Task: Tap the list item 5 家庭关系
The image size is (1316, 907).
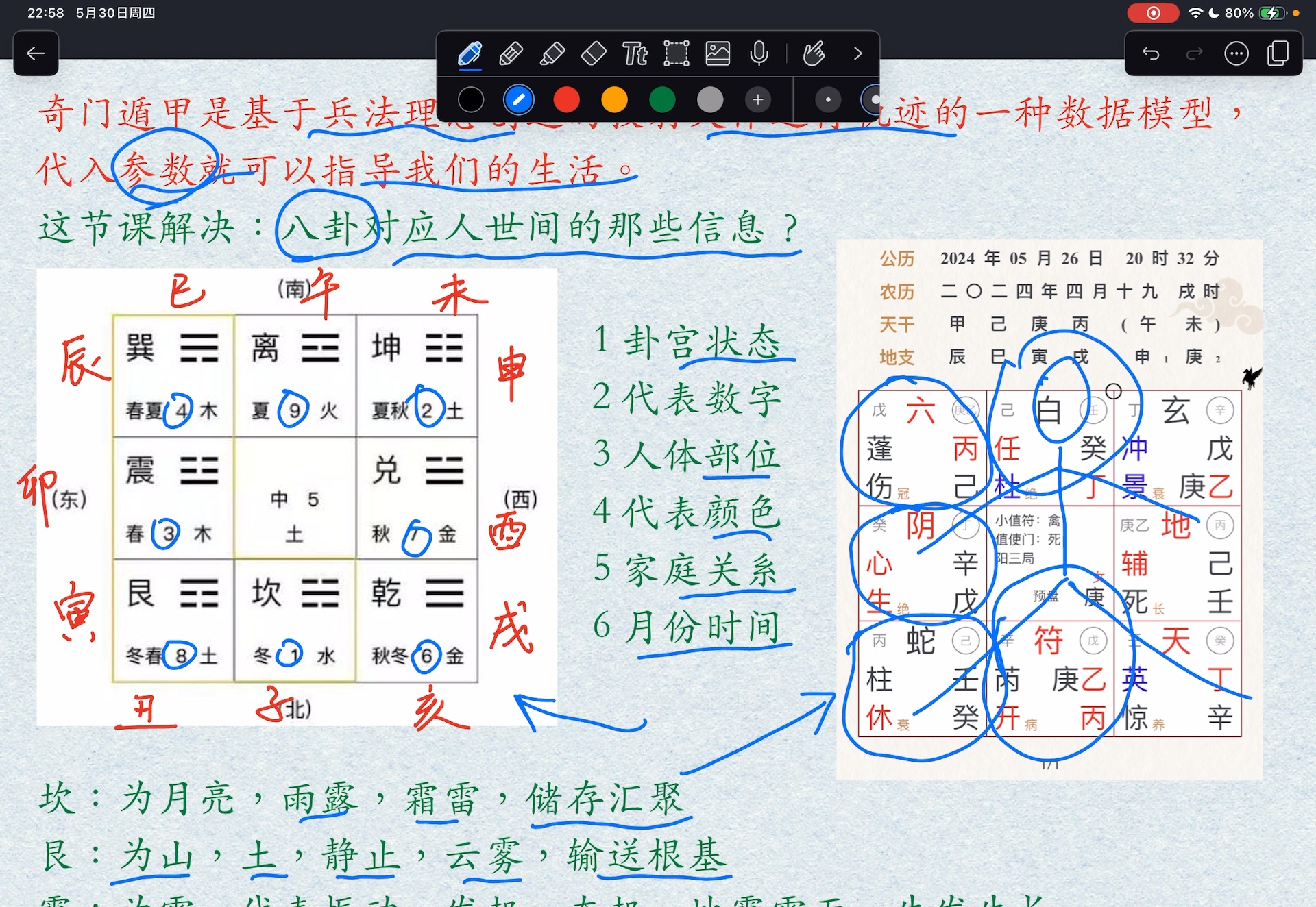Action: tap(687, 569)
